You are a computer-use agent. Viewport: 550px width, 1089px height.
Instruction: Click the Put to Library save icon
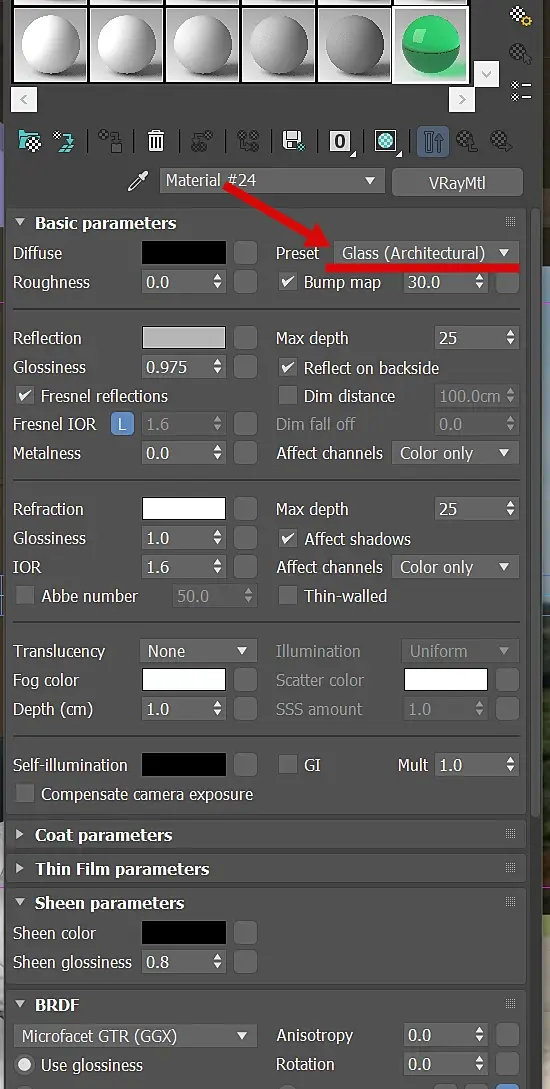point(294,141)
